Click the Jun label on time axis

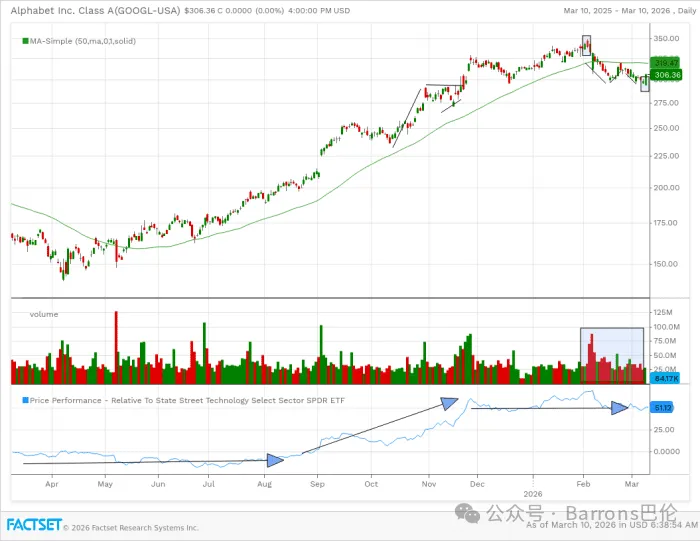pyautogui.click(x=158, y=484)
